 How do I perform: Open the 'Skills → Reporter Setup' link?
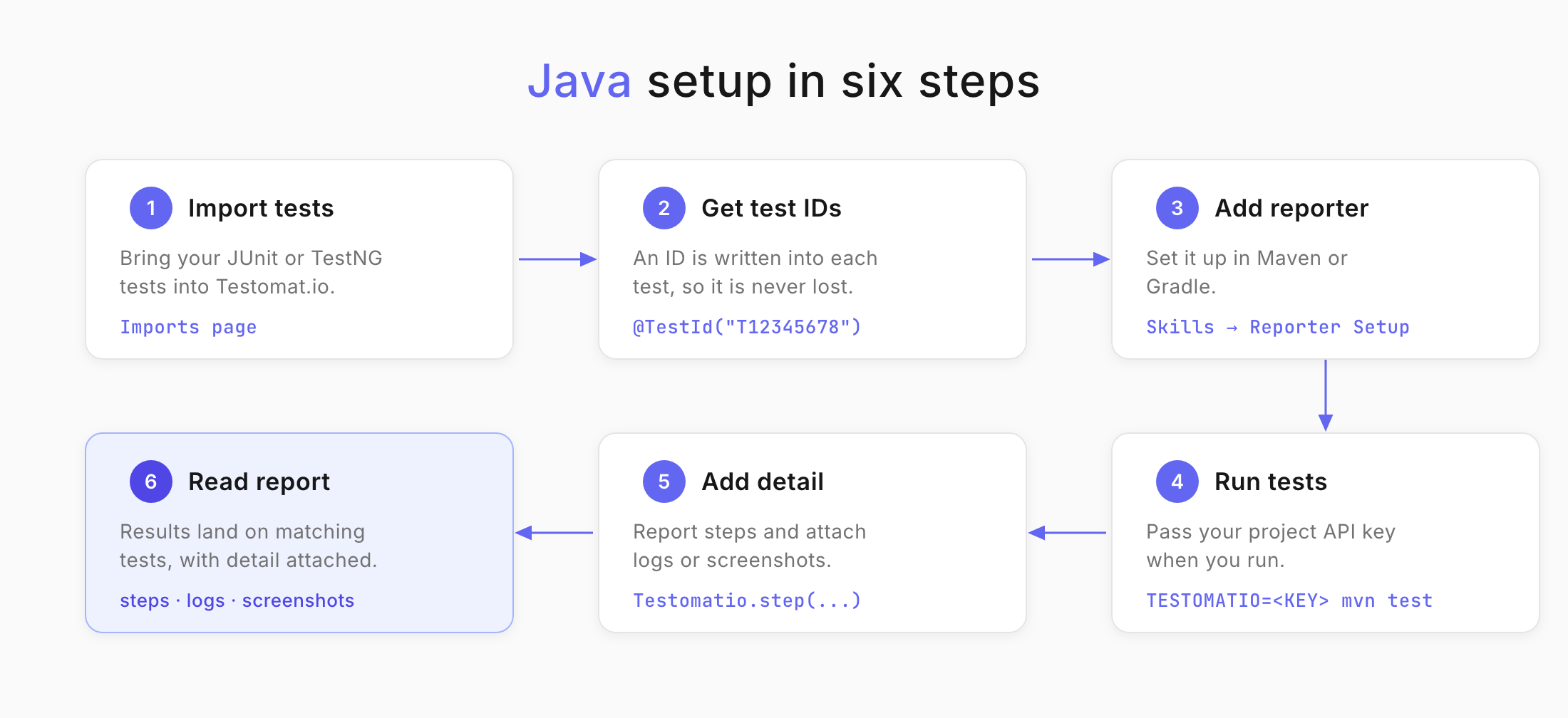point(1278,327)
